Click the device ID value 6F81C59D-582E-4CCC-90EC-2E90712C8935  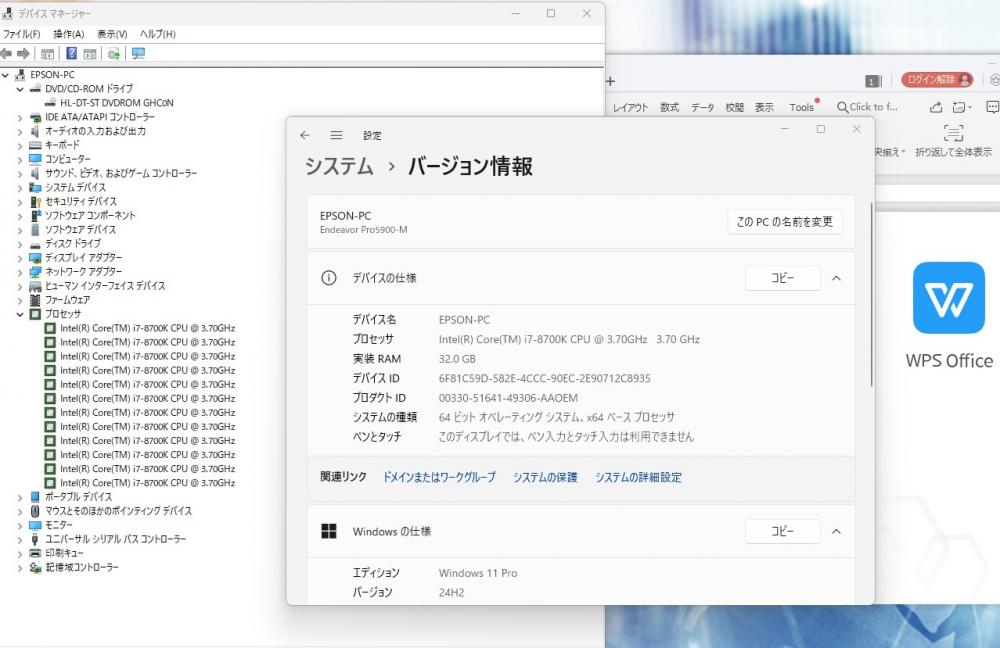point(544,379)
